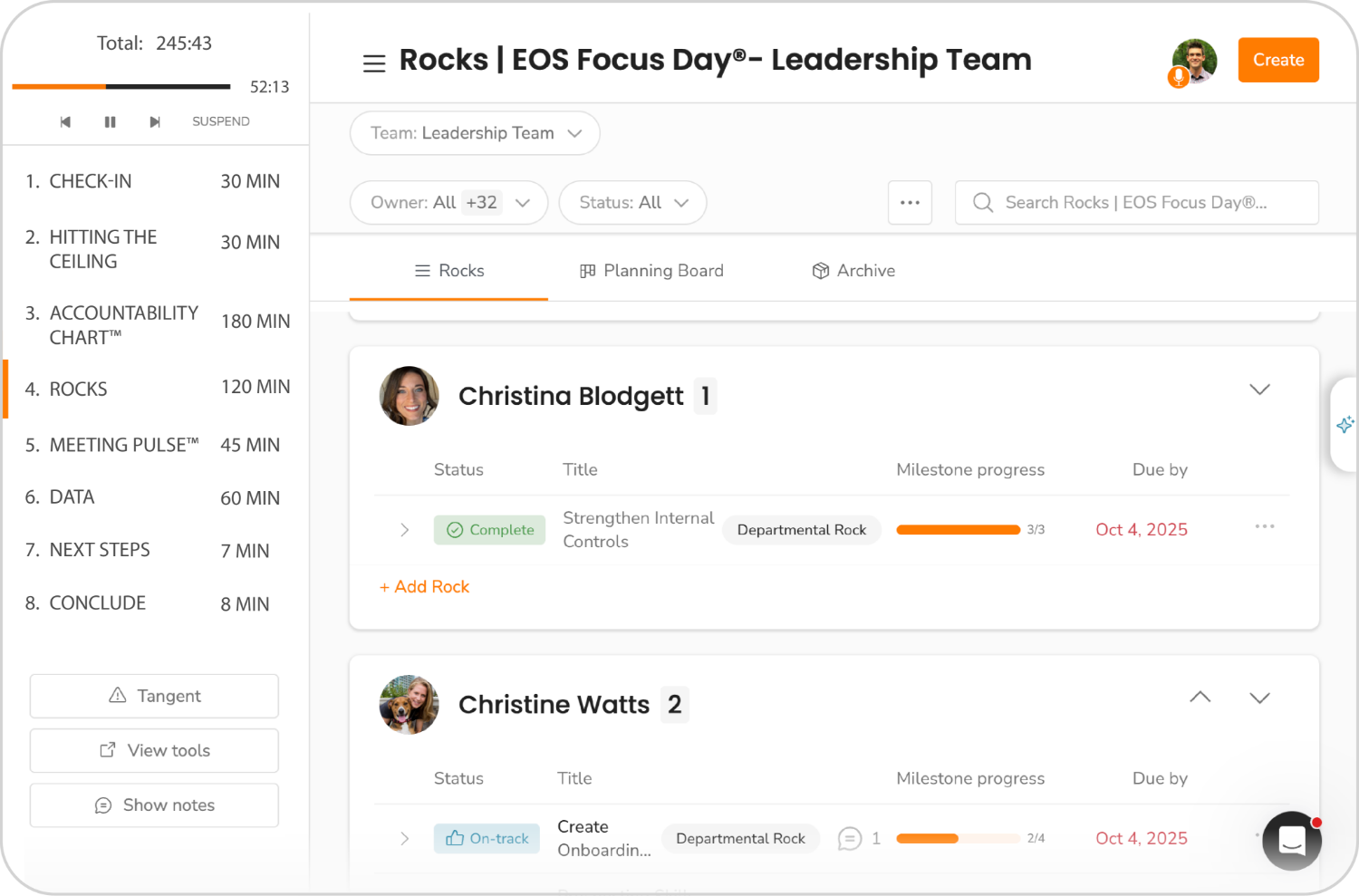
Task: Open the chat support widget
Action: (x=1291, y=841)
